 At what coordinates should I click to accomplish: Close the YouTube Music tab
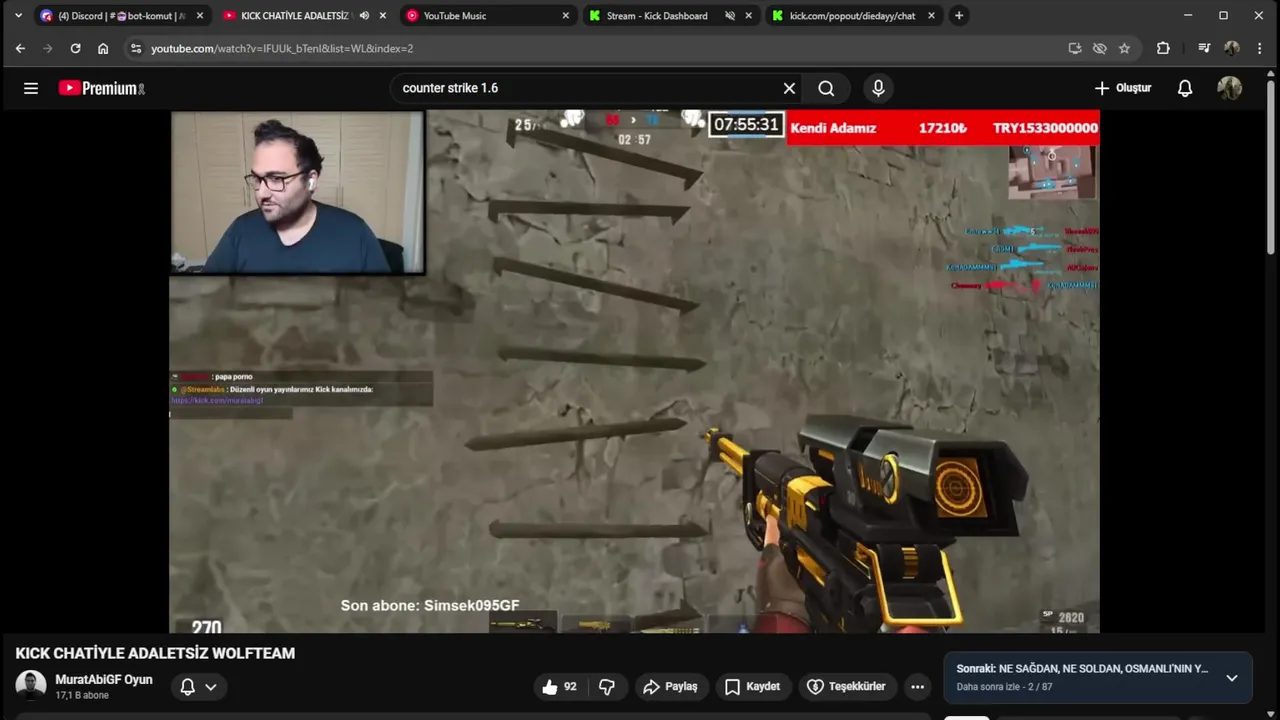point(565,16)
